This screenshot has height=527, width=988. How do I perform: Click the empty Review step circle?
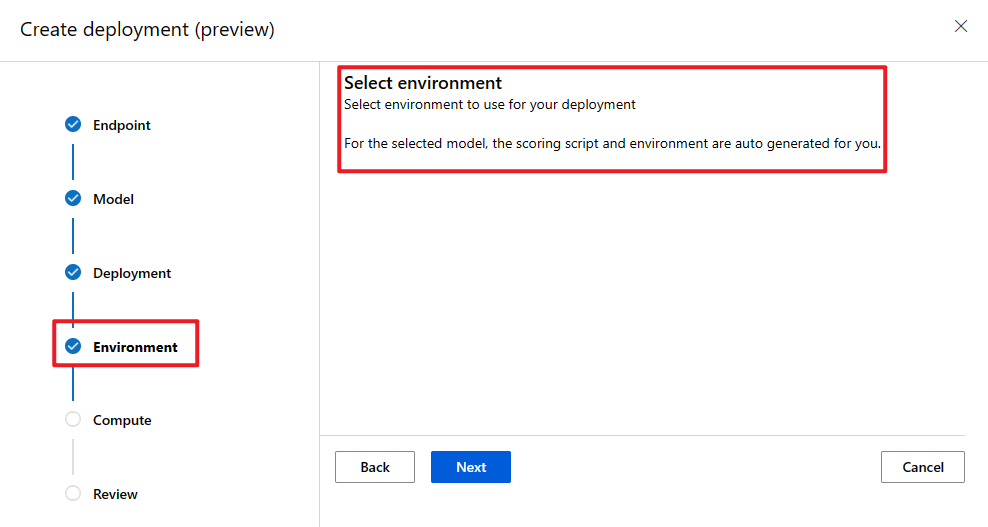[73, 494]
